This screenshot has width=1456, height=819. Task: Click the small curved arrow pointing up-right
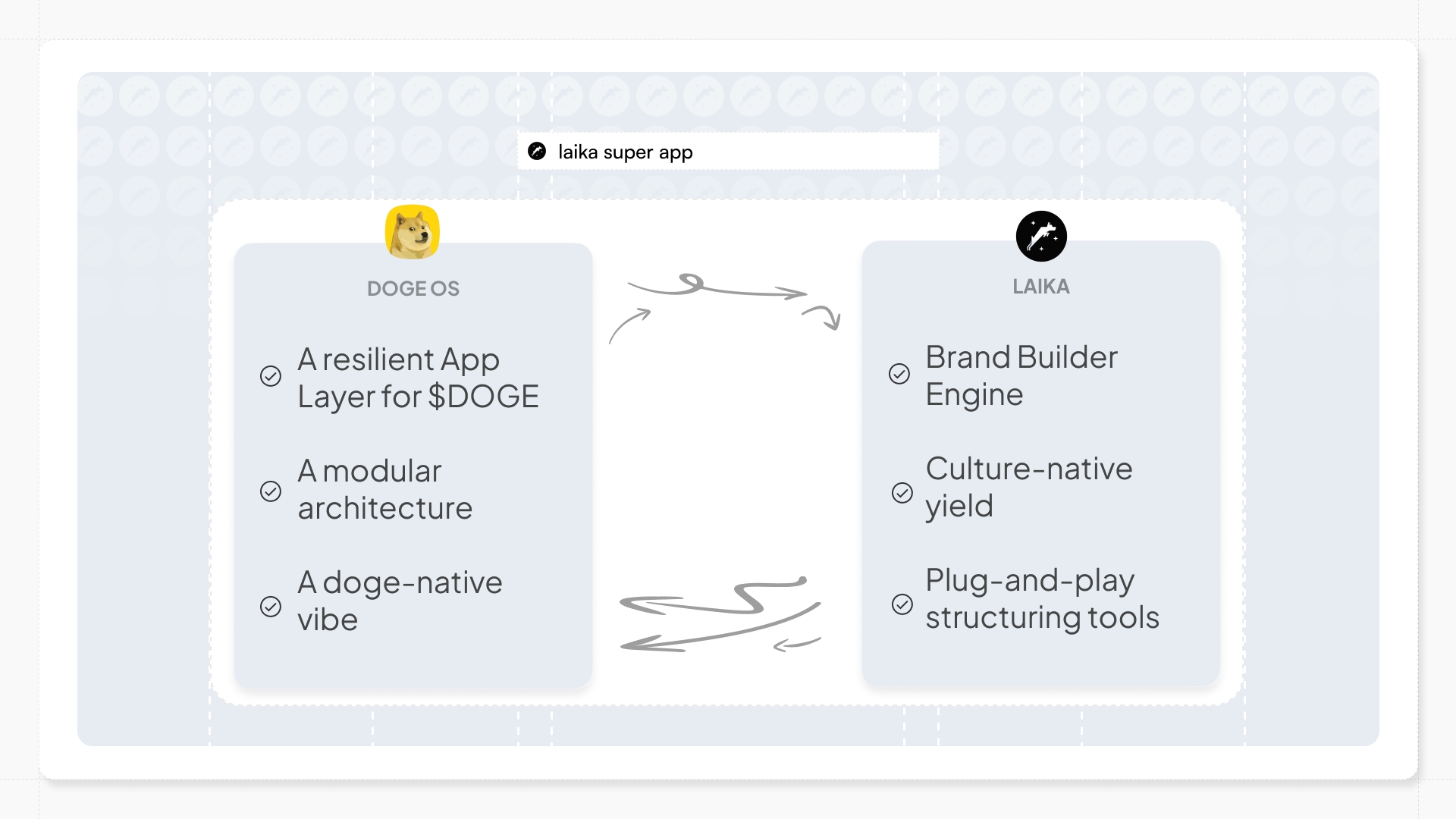point(629,325)
